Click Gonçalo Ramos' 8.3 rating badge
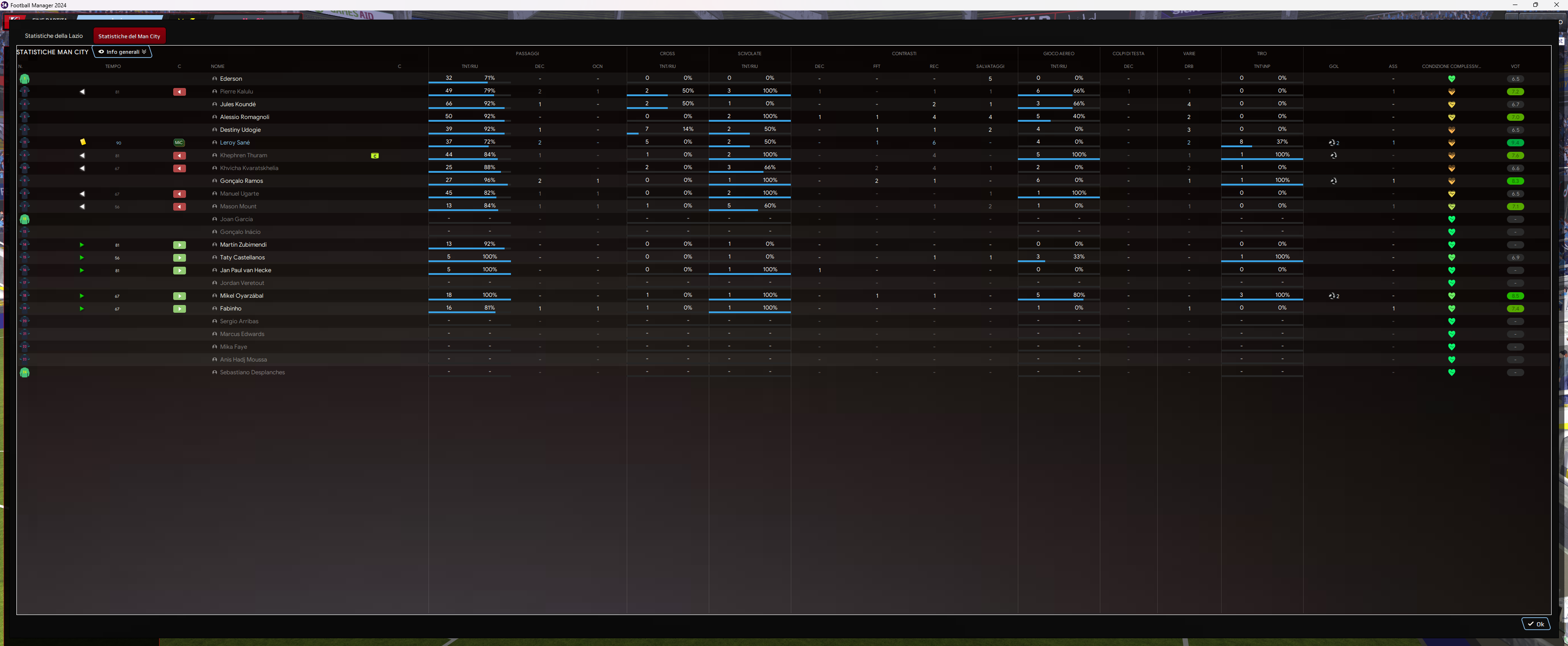This screenshot has height=646, width=1568. (x=1516, y=181)
